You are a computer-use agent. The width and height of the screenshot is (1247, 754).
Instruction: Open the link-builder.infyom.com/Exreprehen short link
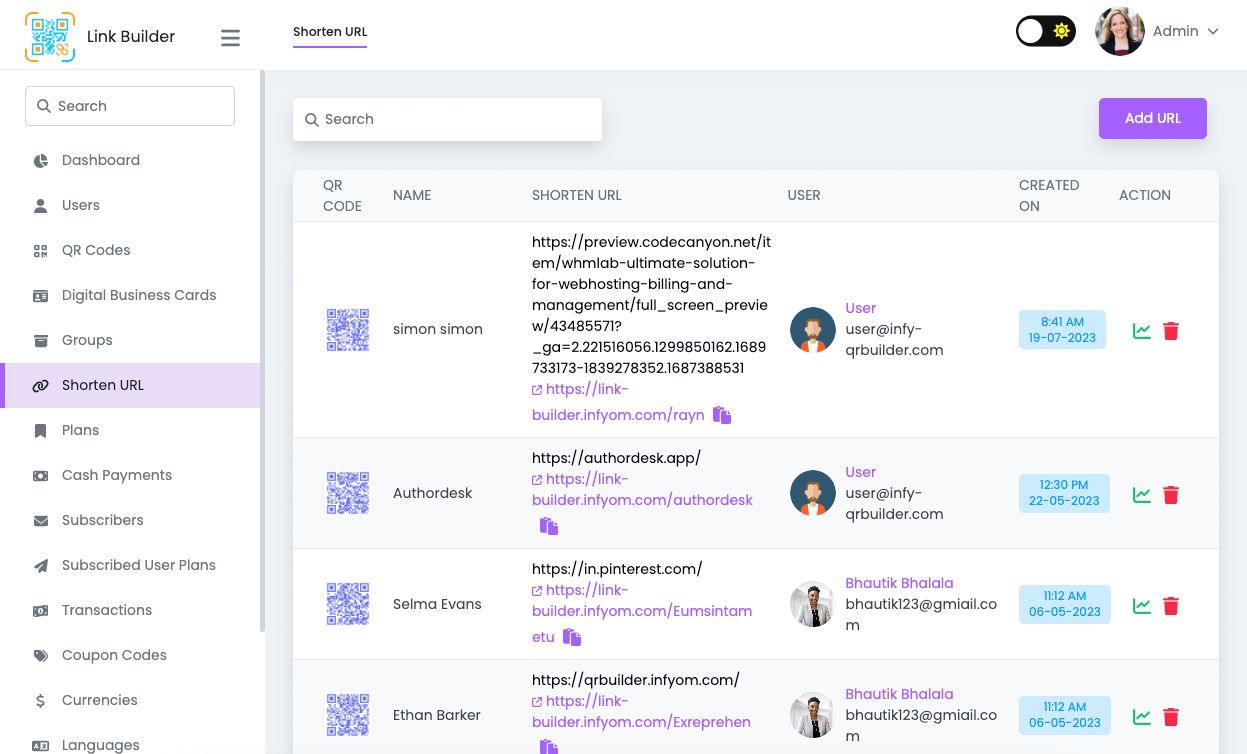point(642,711)
